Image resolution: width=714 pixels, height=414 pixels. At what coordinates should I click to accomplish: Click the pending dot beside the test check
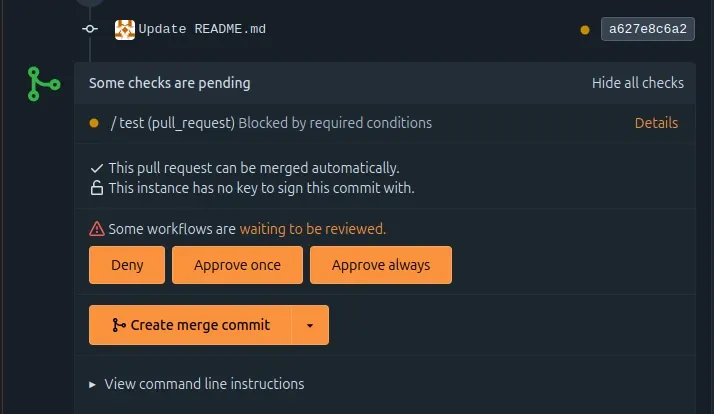pos(94,123)
